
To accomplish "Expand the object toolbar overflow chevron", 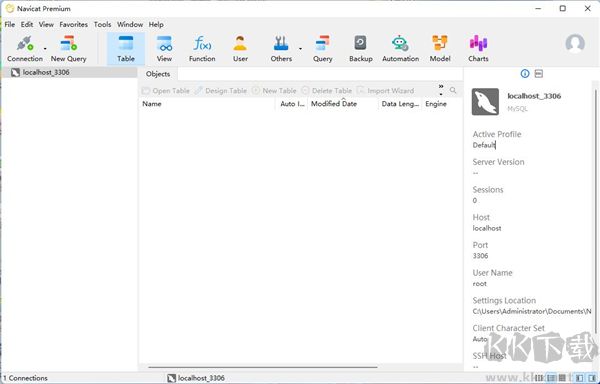I will (x=441, y=89).
